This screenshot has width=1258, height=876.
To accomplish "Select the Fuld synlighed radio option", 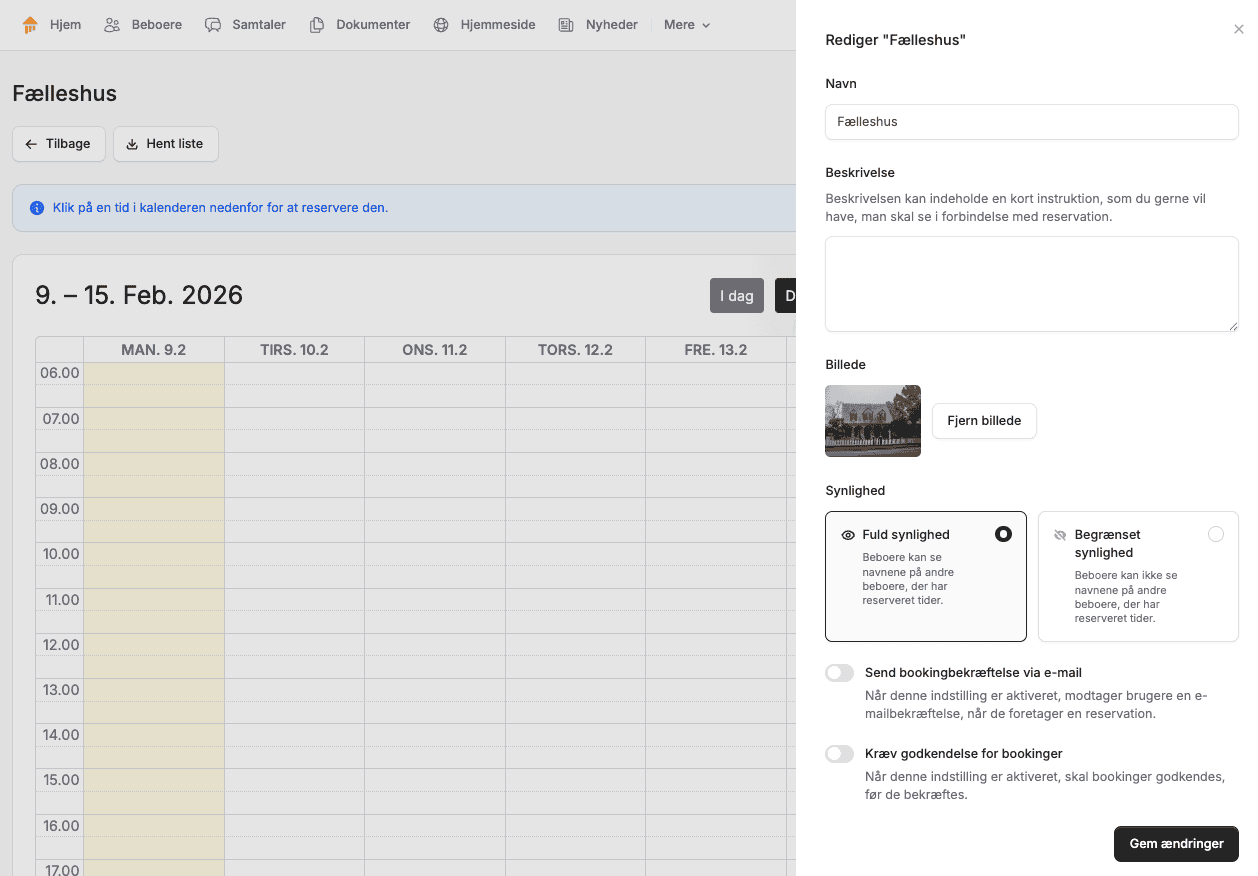I will point(1003,534).
